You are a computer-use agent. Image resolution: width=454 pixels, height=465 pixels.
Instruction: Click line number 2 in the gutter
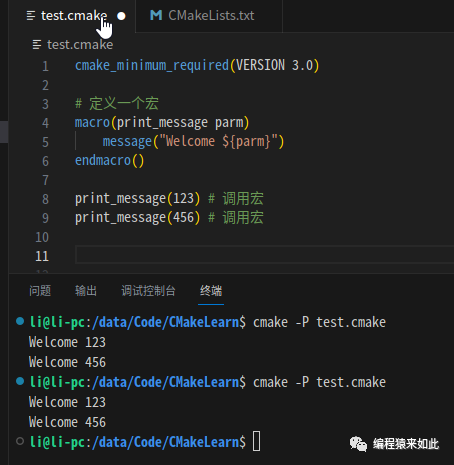tap(45, 85)
